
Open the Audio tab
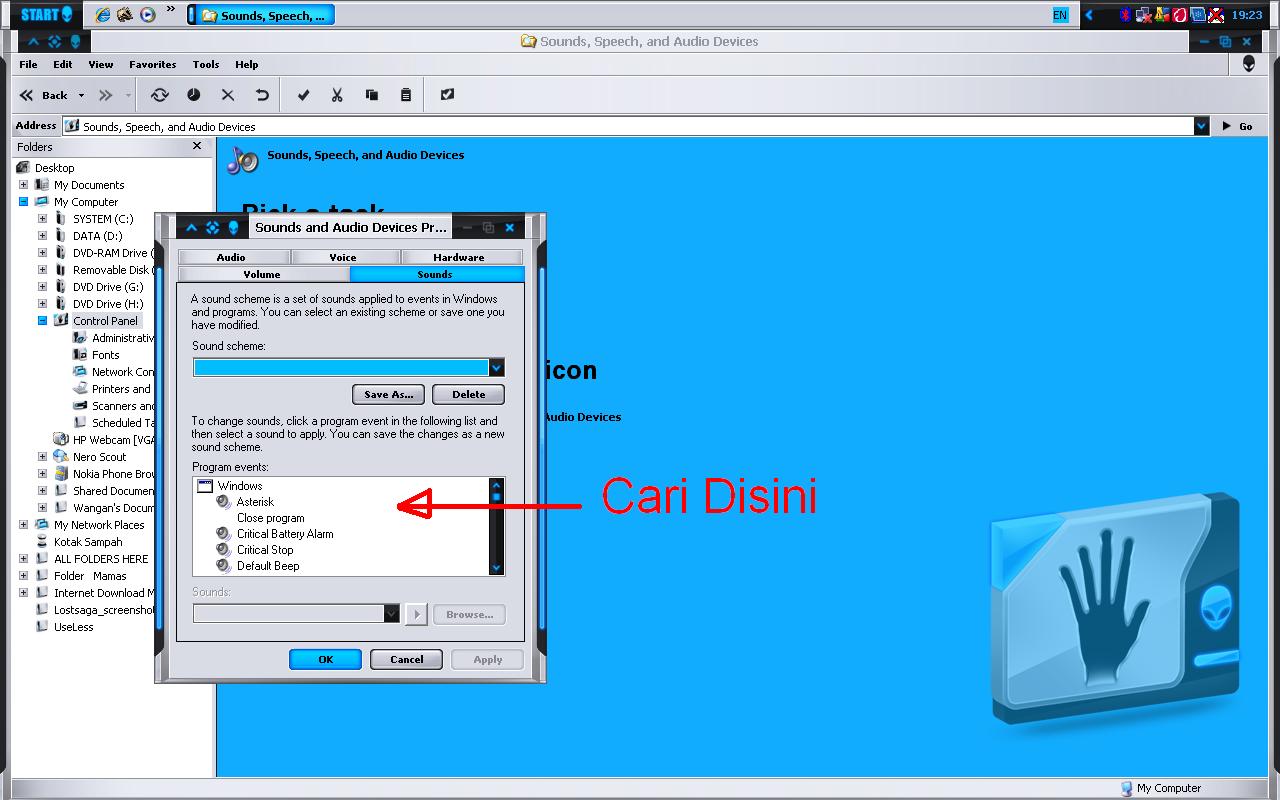(233, 256)
